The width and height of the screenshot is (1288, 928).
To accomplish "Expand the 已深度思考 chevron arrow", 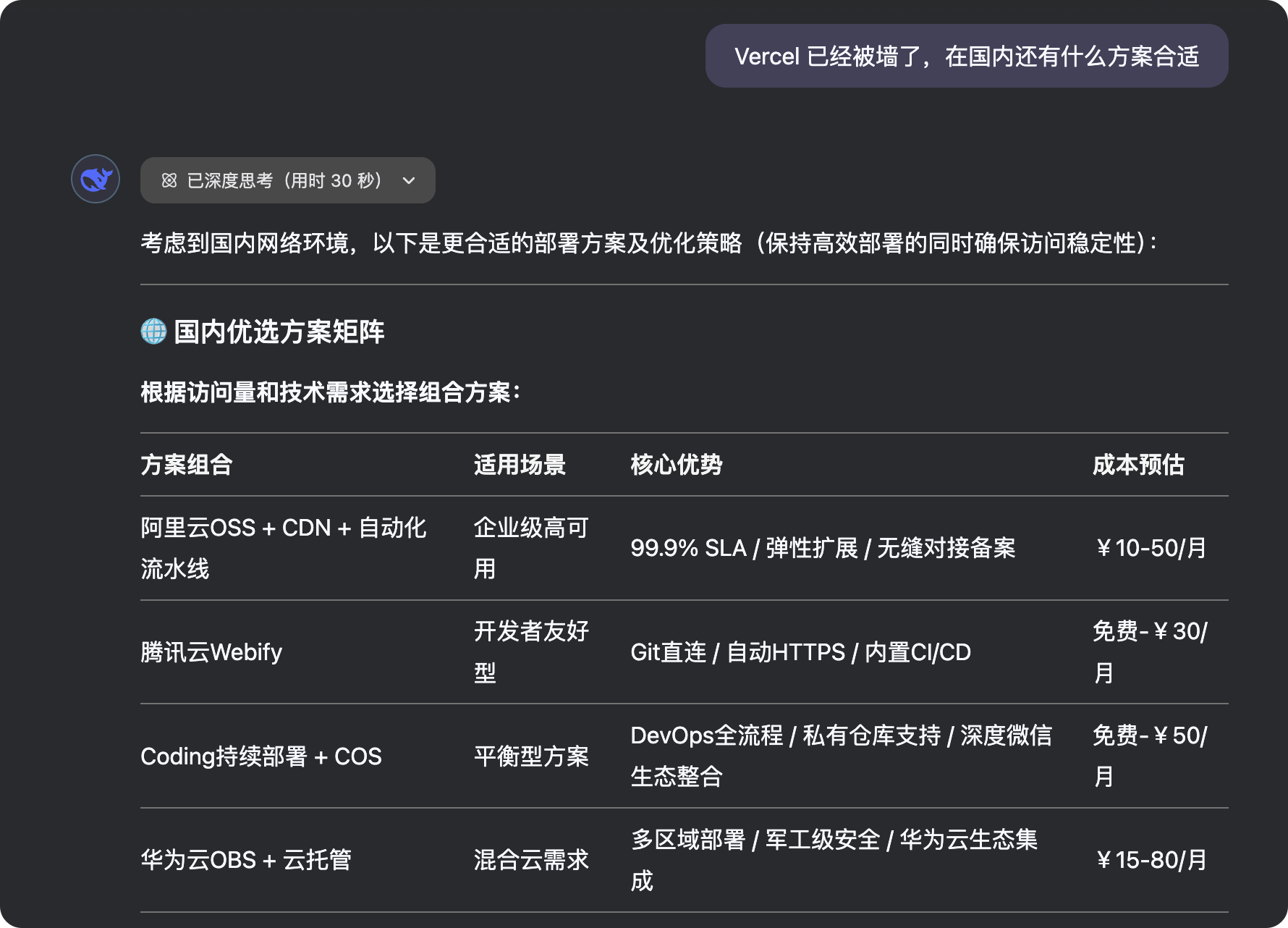I will click(x=409, y=180).
